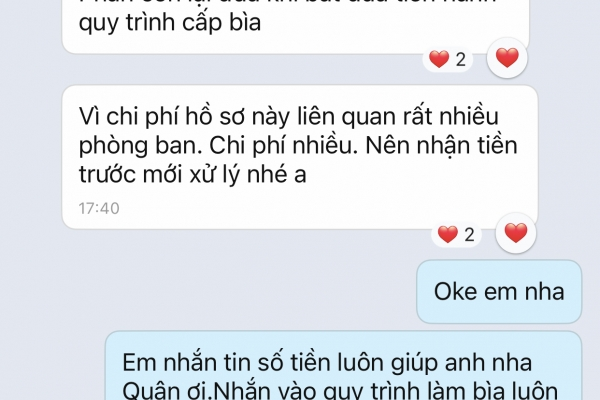Click the small red heart in the top reaction count
The height and width of the screenshot is (400, 600).
439,60
